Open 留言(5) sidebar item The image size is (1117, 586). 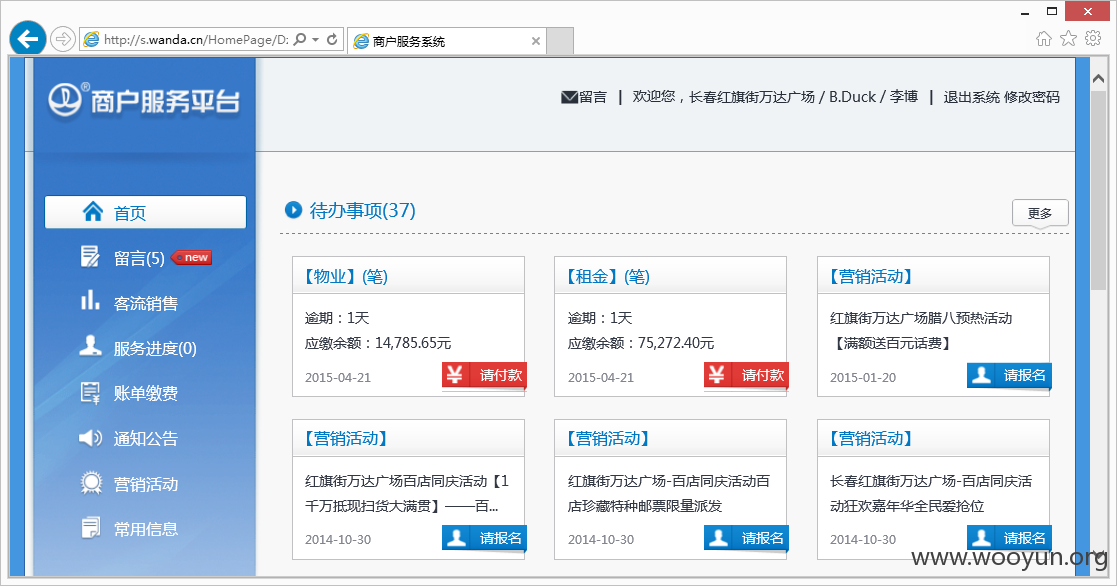tap(139, 258)
